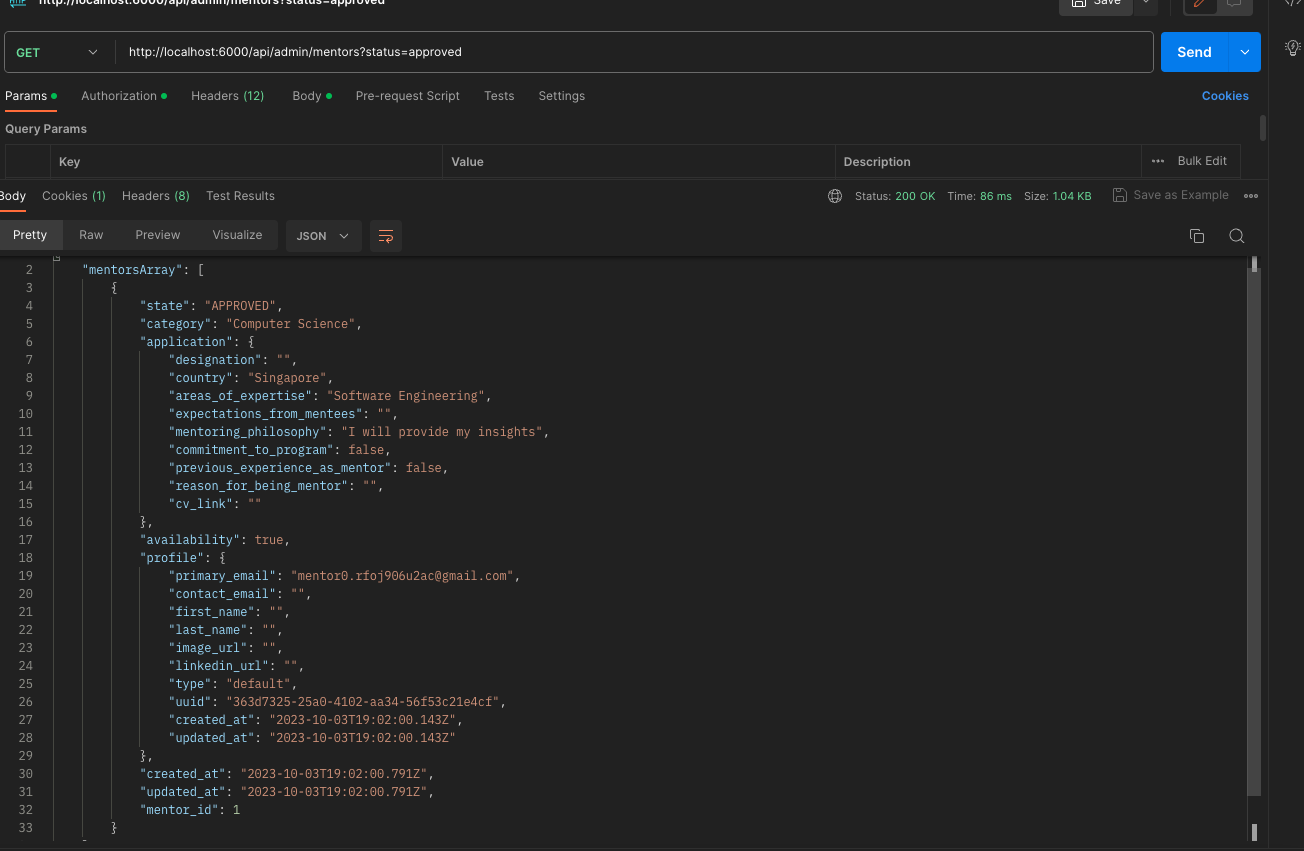Toggle line wrapping in the response viewer
Image resolution: width=1304 pixels, height=851 pixels.
(x=386, y=236)
